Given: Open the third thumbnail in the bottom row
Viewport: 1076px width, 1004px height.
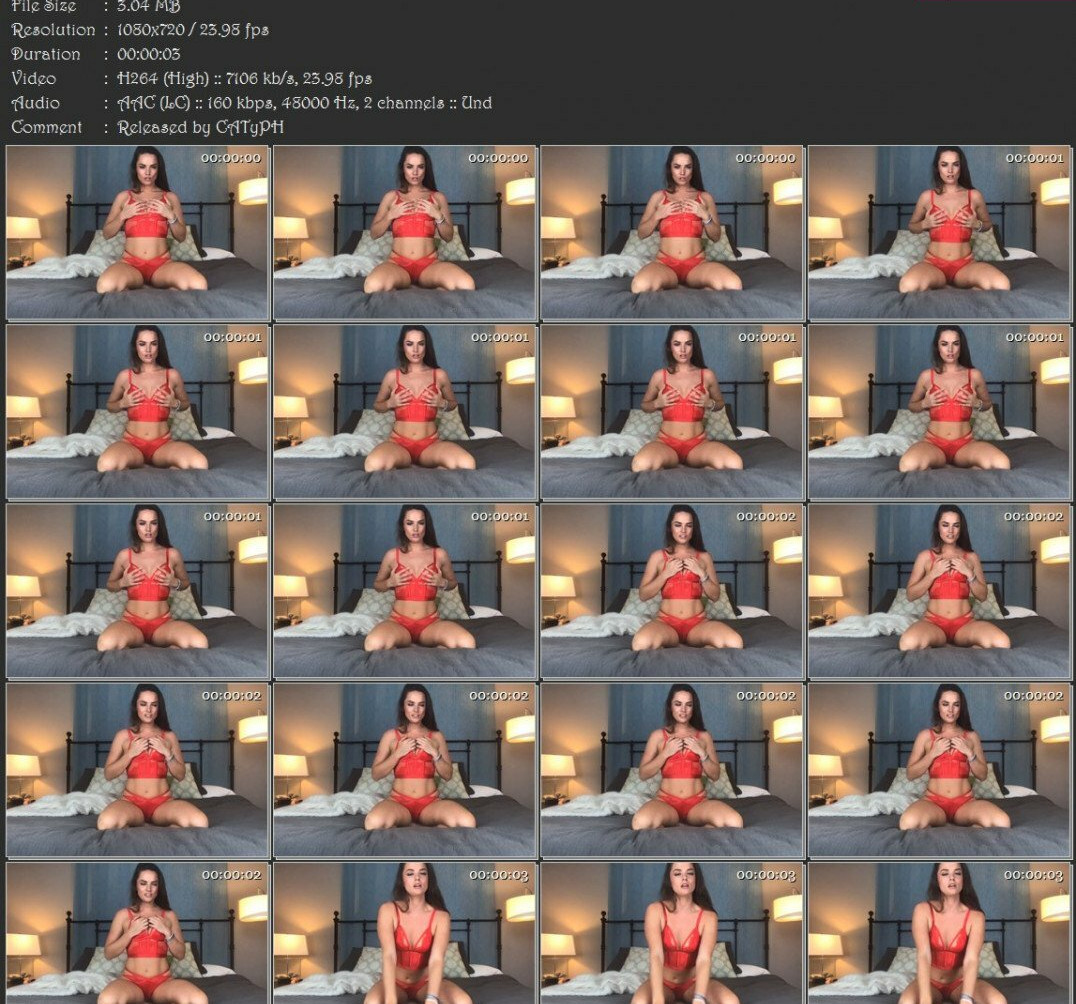Looking at the screenshot, I should coord(671,935).
